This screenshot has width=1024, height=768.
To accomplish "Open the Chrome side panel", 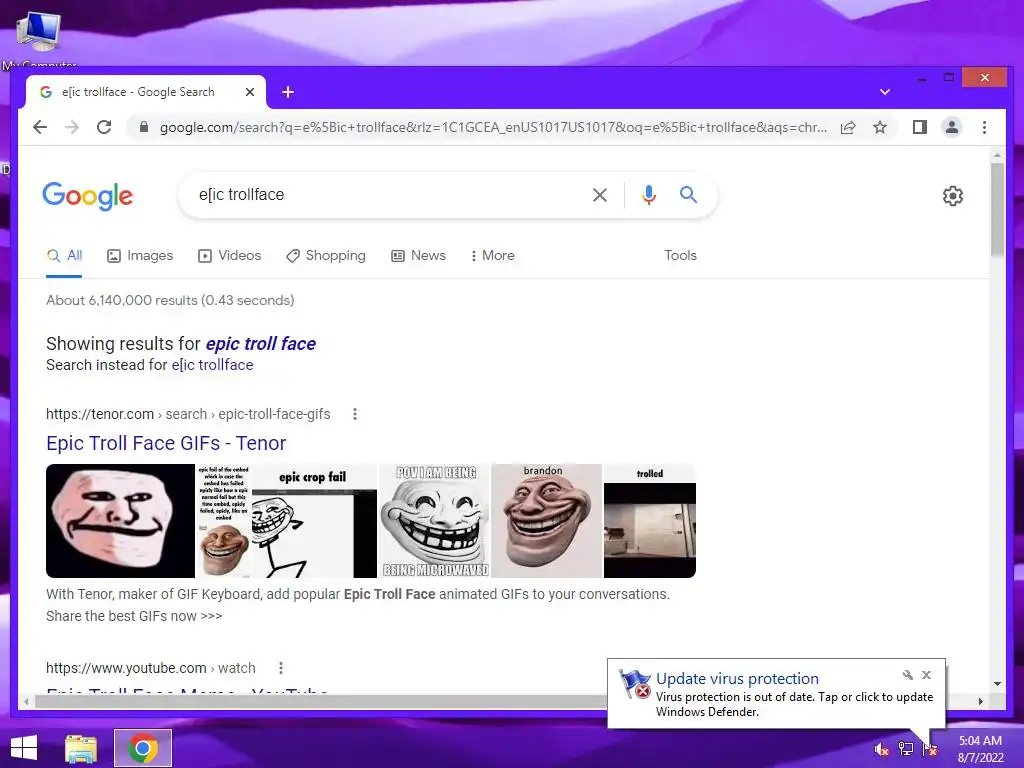I will point(920,127).
